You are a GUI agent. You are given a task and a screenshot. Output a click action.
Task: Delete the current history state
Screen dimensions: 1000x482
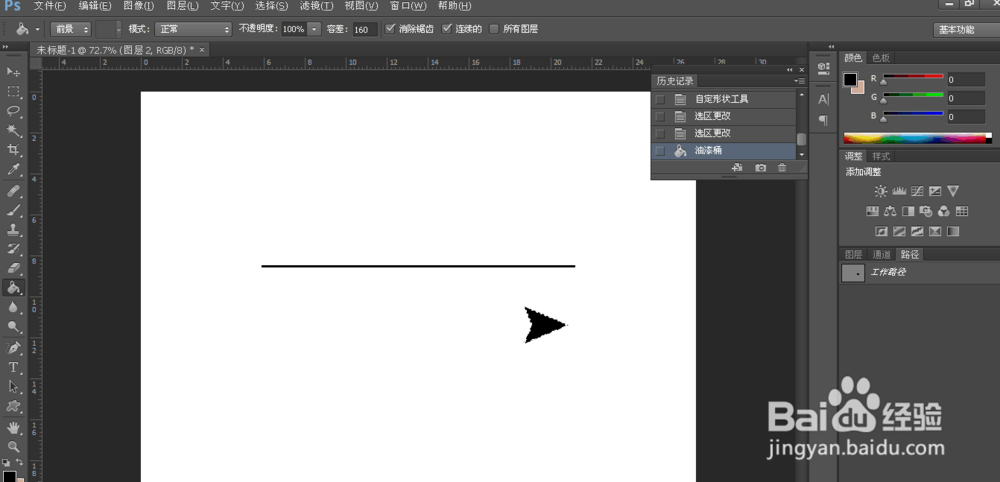[782, 168]
